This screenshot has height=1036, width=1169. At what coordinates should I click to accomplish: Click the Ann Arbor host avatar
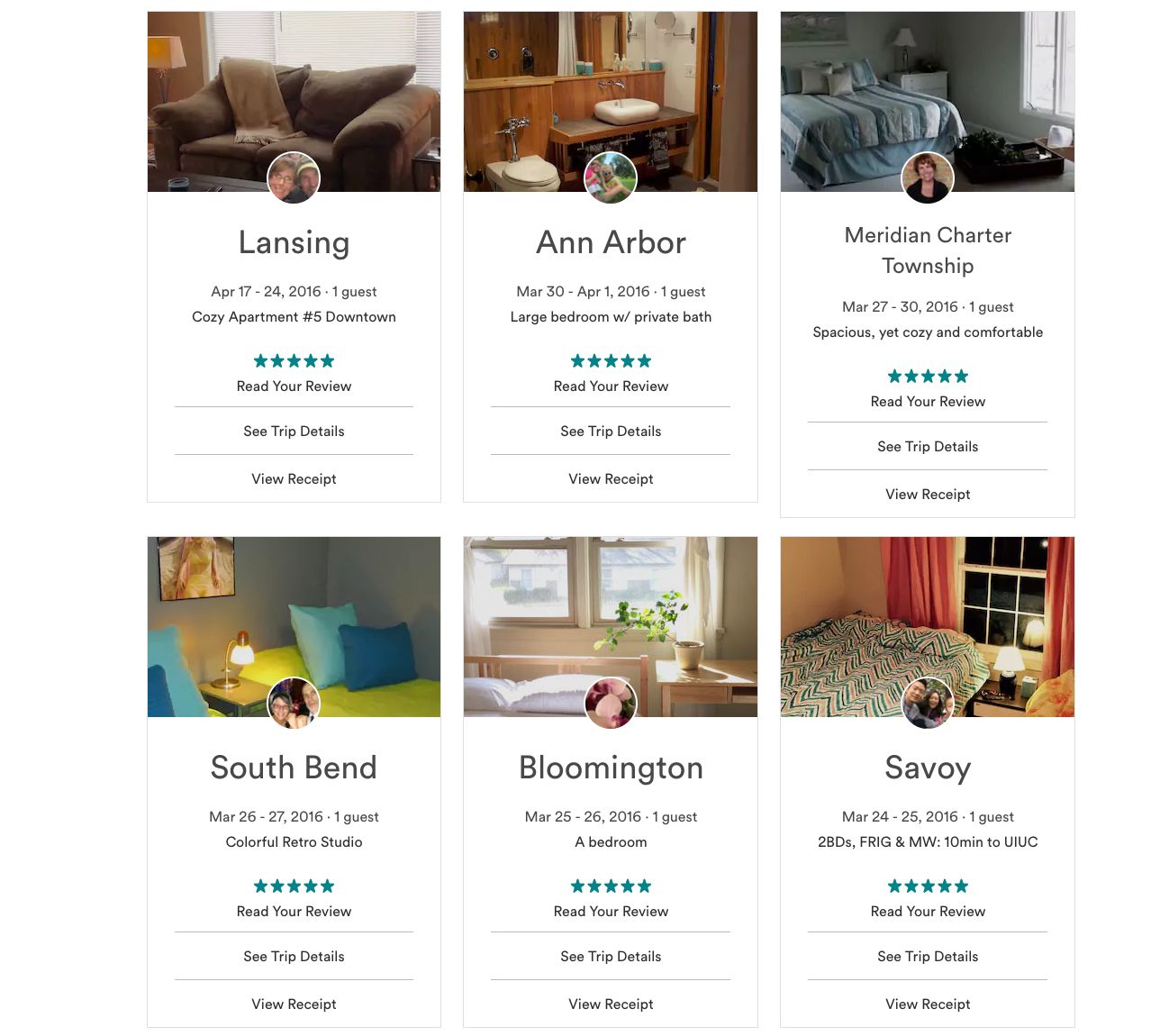611,178
